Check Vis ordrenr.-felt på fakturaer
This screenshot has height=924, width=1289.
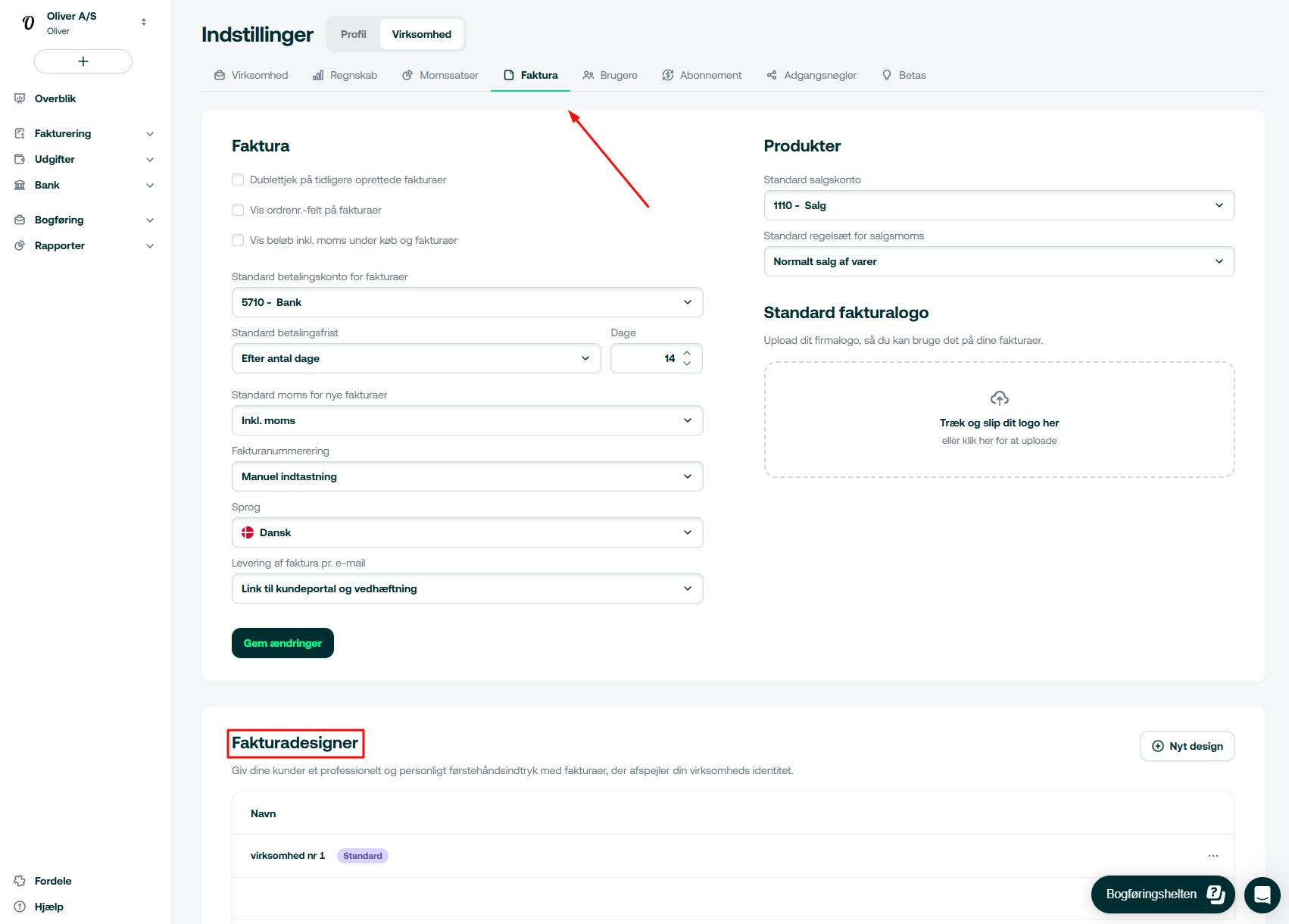click(x=238, y=210)
